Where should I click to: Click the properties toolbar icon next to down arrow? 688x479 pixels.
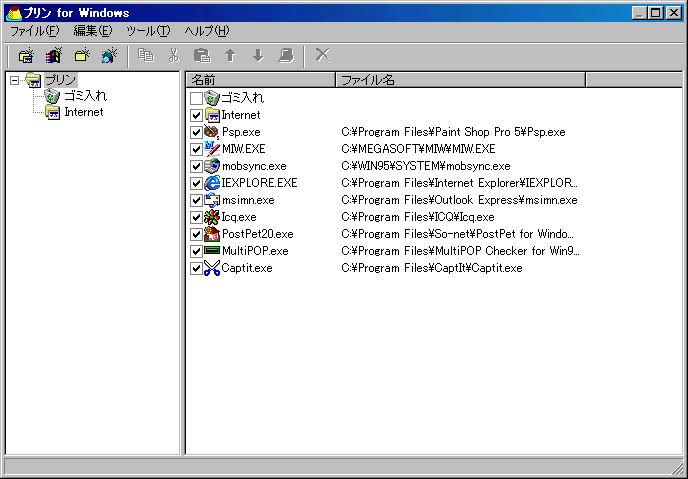click(286, 56)
